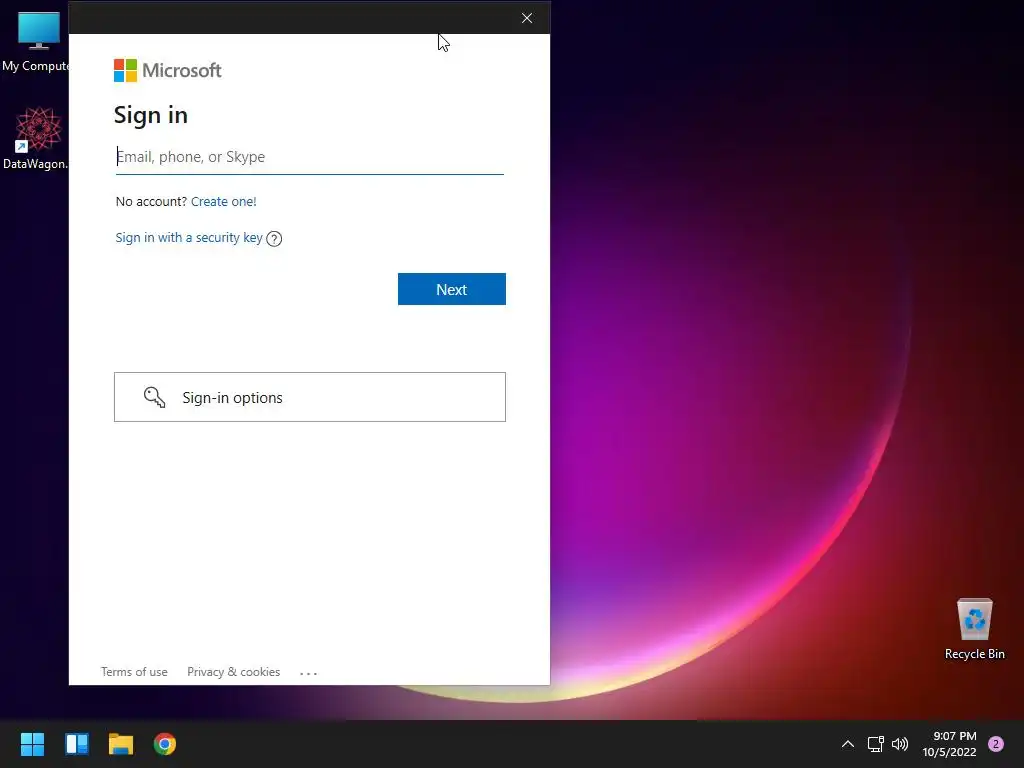
Task: Open the Widgets taskbar icon
Action: 76,744
